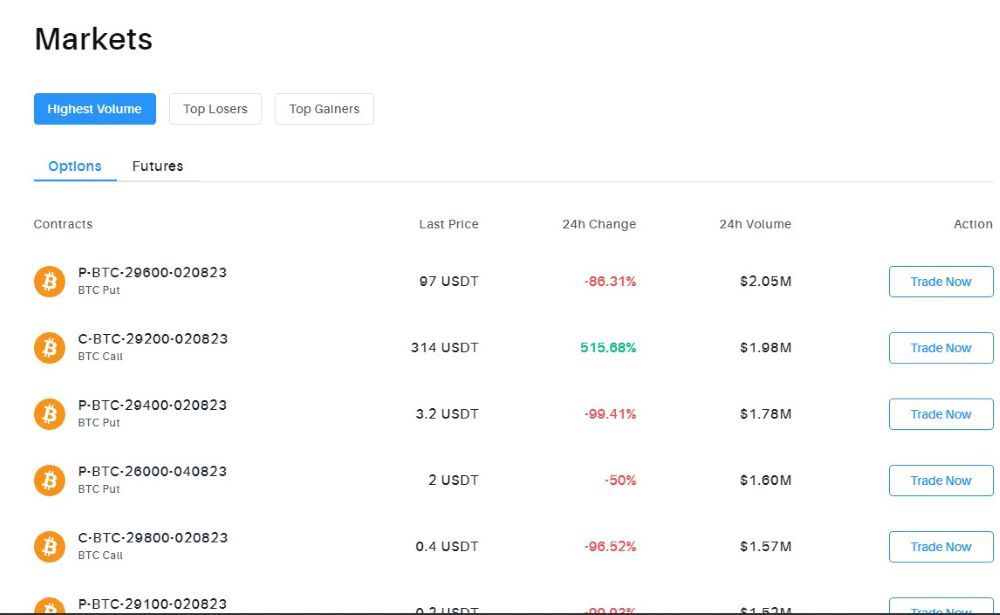Click Bitcoin icon beside P-BTC-29400-020823
This screenshot has height=615, width=1000.
[x=50, y=414]
